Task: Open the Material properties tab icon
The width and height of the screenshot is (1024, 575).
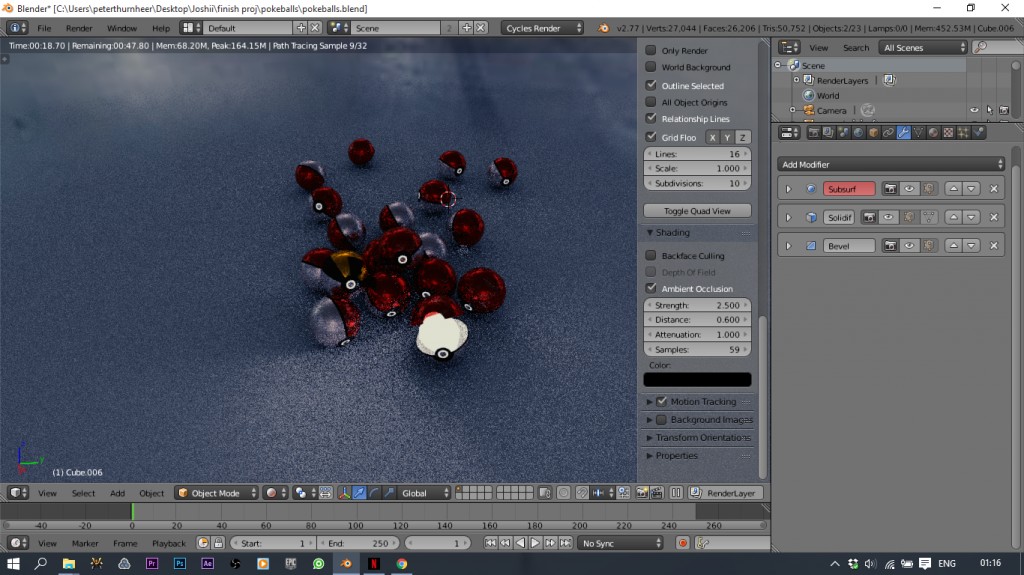Action: (x=933, y=132)
